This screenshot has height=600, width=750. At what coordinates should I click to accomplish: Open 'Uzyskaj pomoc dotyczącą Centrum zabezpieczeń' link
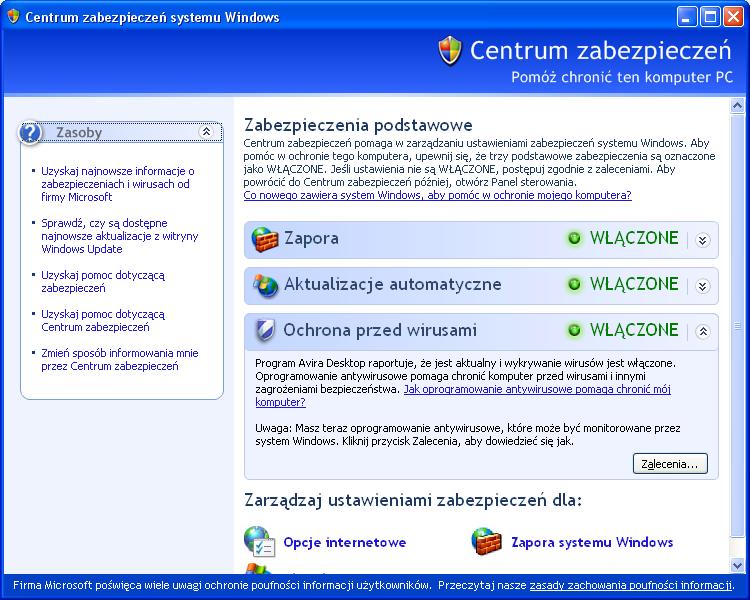click(x=103, y=321)
